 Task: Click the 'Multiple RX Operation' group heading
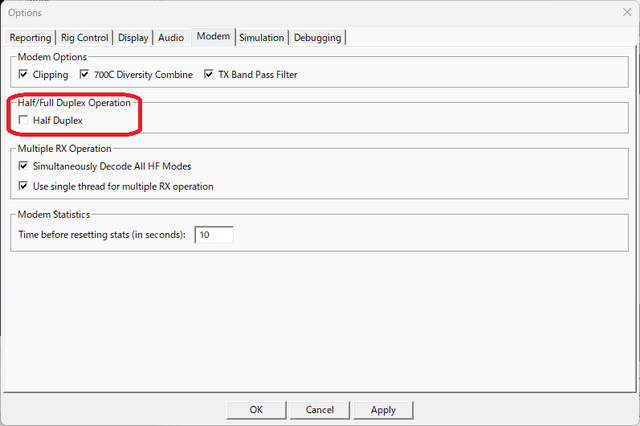(64, 149)
